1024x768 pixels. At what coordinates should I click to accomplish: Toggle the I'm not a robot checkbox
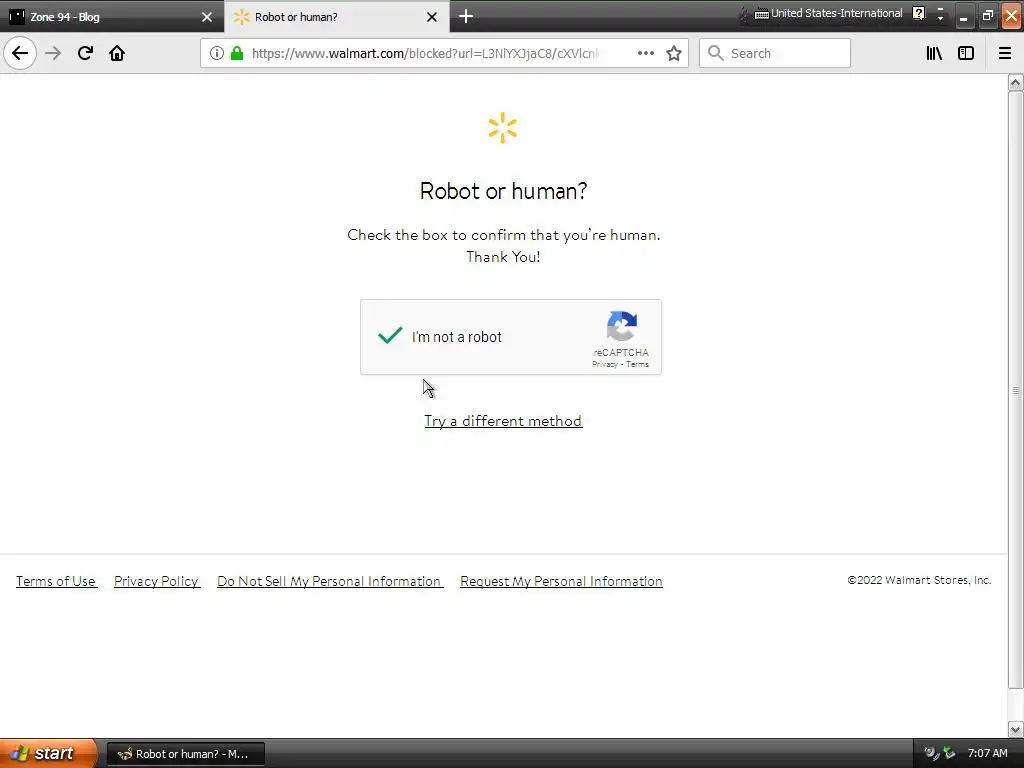[390, 336]
